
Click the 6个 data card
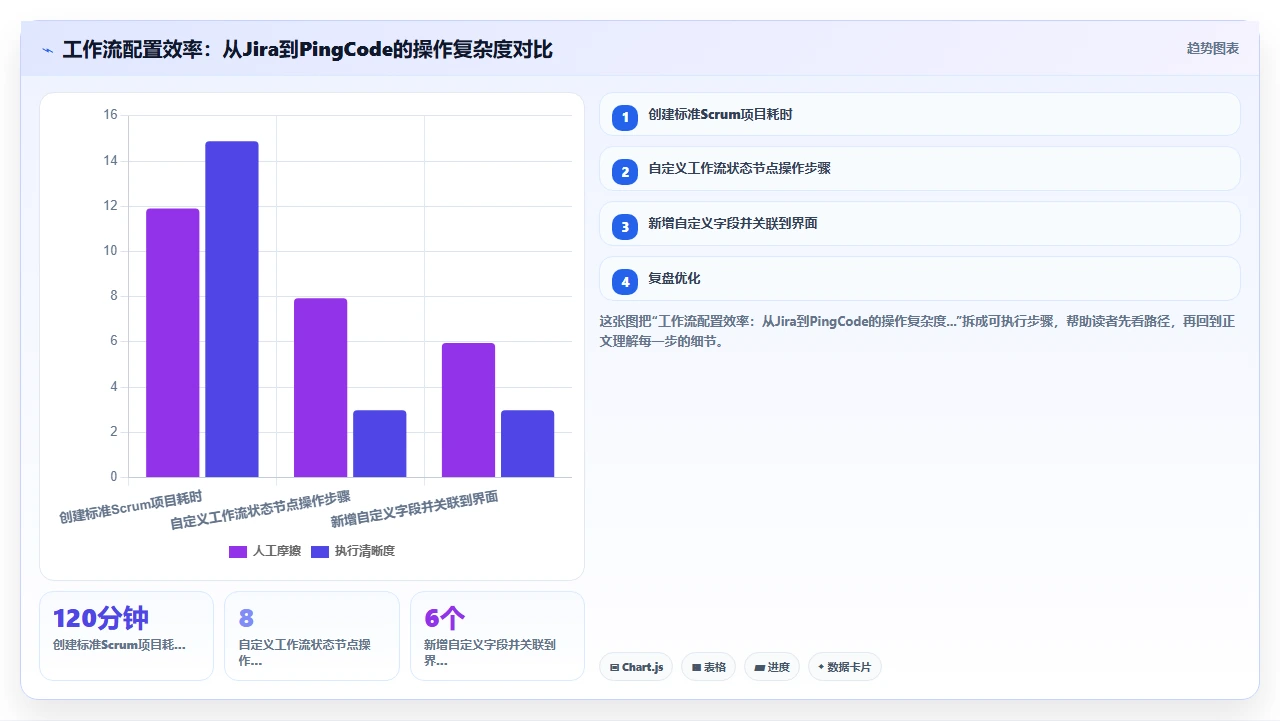coord(497,636)
